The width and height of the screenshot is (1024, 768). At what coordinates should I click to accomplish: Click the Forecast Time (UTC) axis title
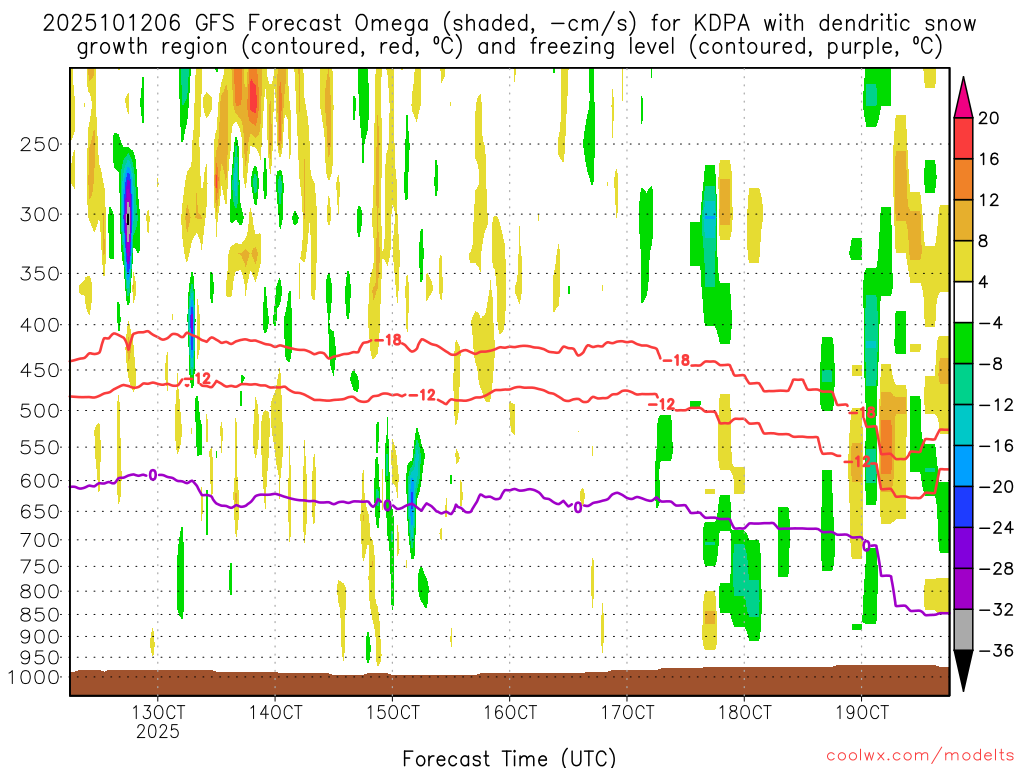coord(509,757)
